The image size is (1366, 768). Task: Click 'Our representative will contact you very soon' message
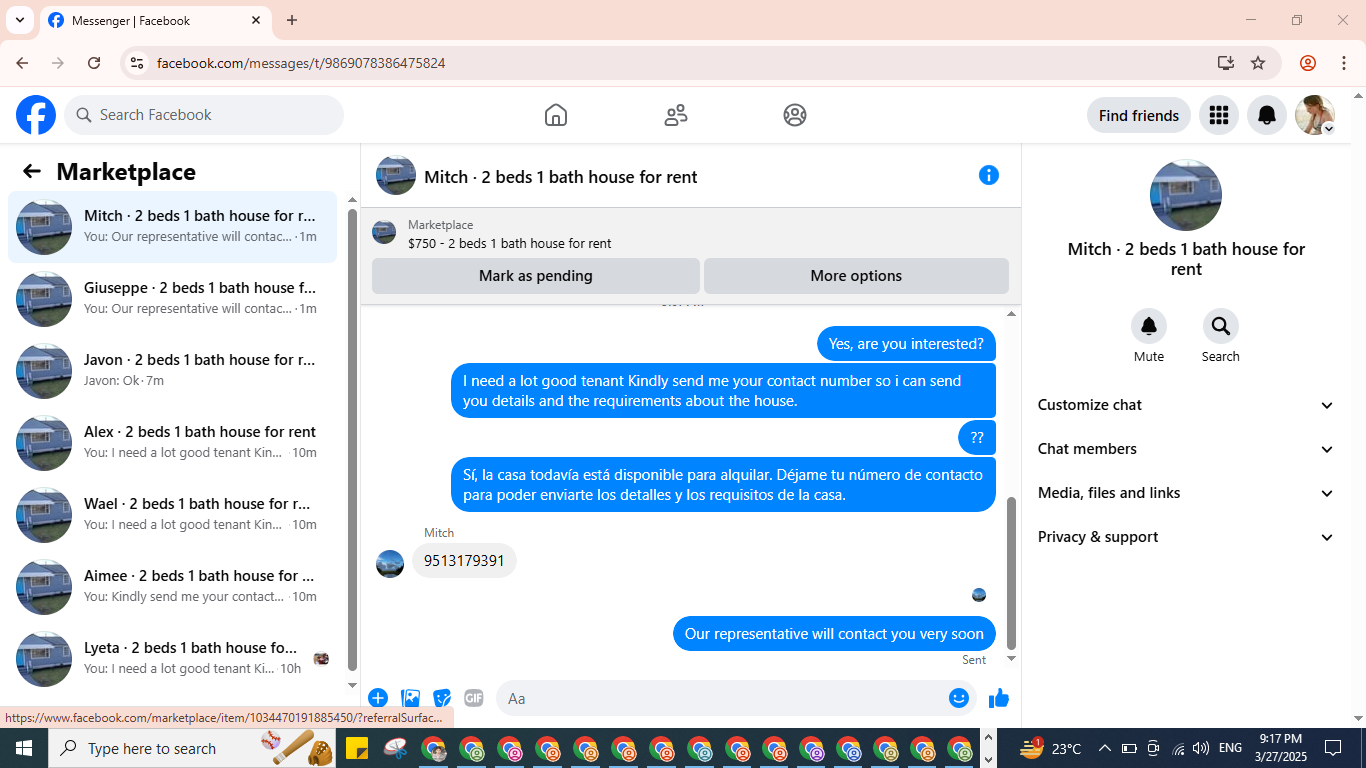pos(834,634)
